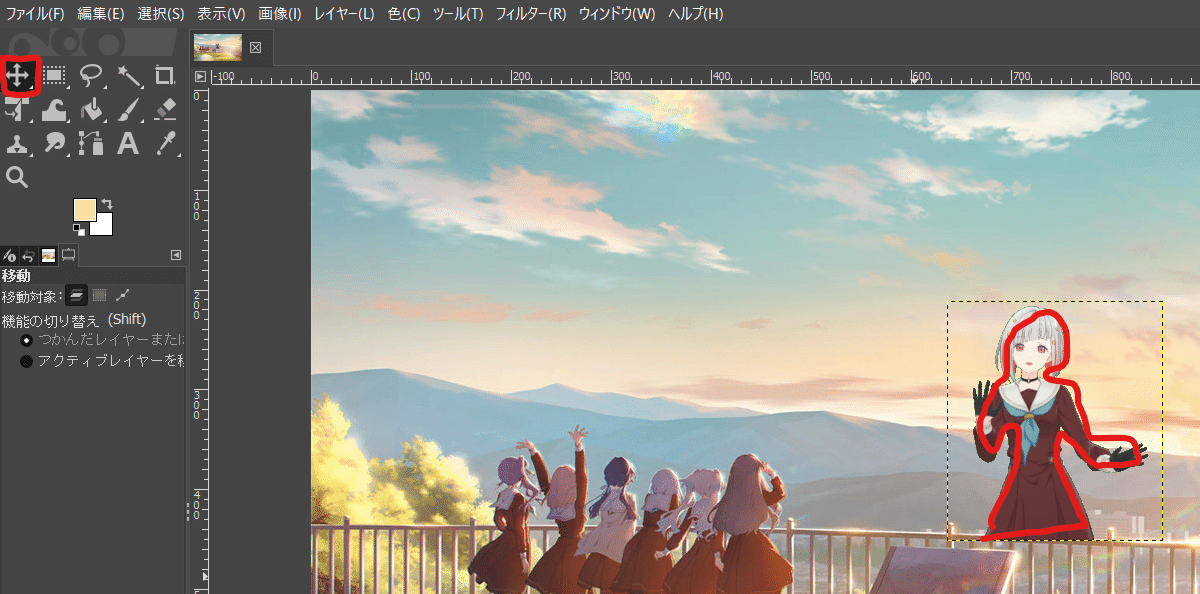This screenshot has width=1200, height=594.
Task: Switch to the Images dock tab
Action: coord(48,256)
